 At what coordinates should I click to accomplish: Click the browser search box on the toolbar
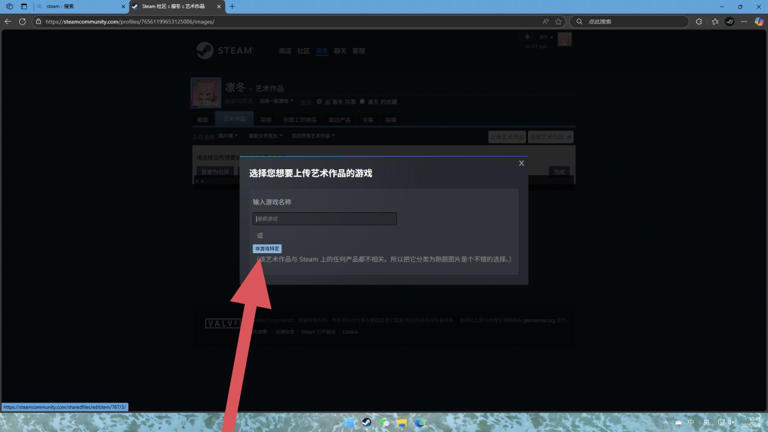click(x=629, y=22)
